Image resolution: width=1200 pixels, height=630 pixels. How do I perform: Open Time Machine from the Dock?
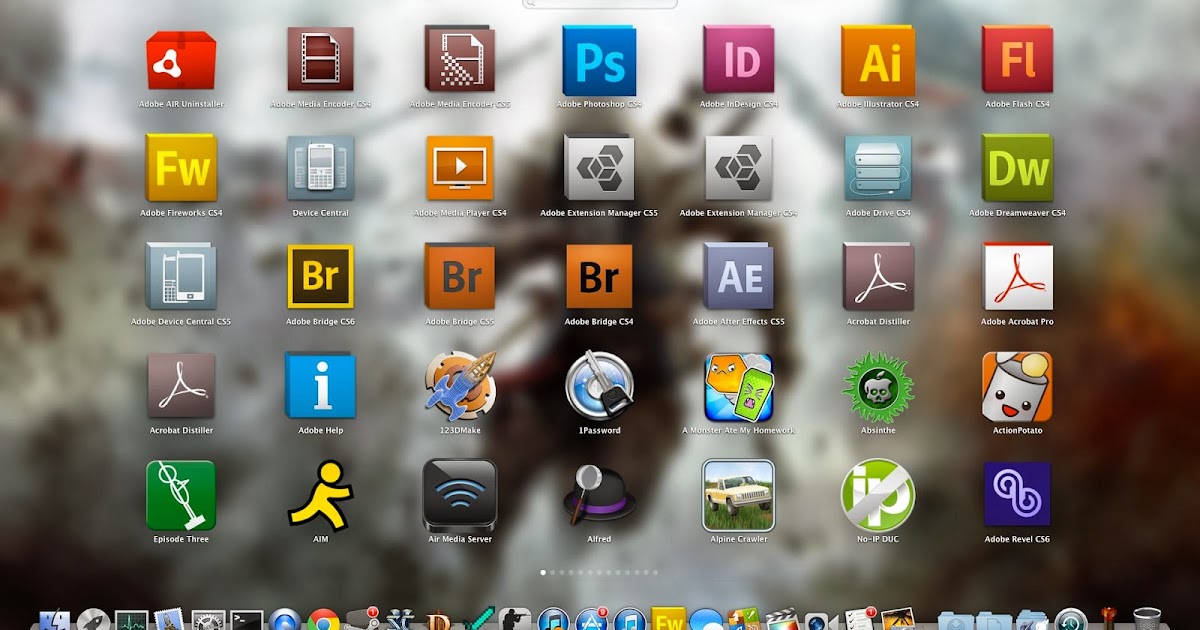pyautogui.click(x=1070, y=620)
